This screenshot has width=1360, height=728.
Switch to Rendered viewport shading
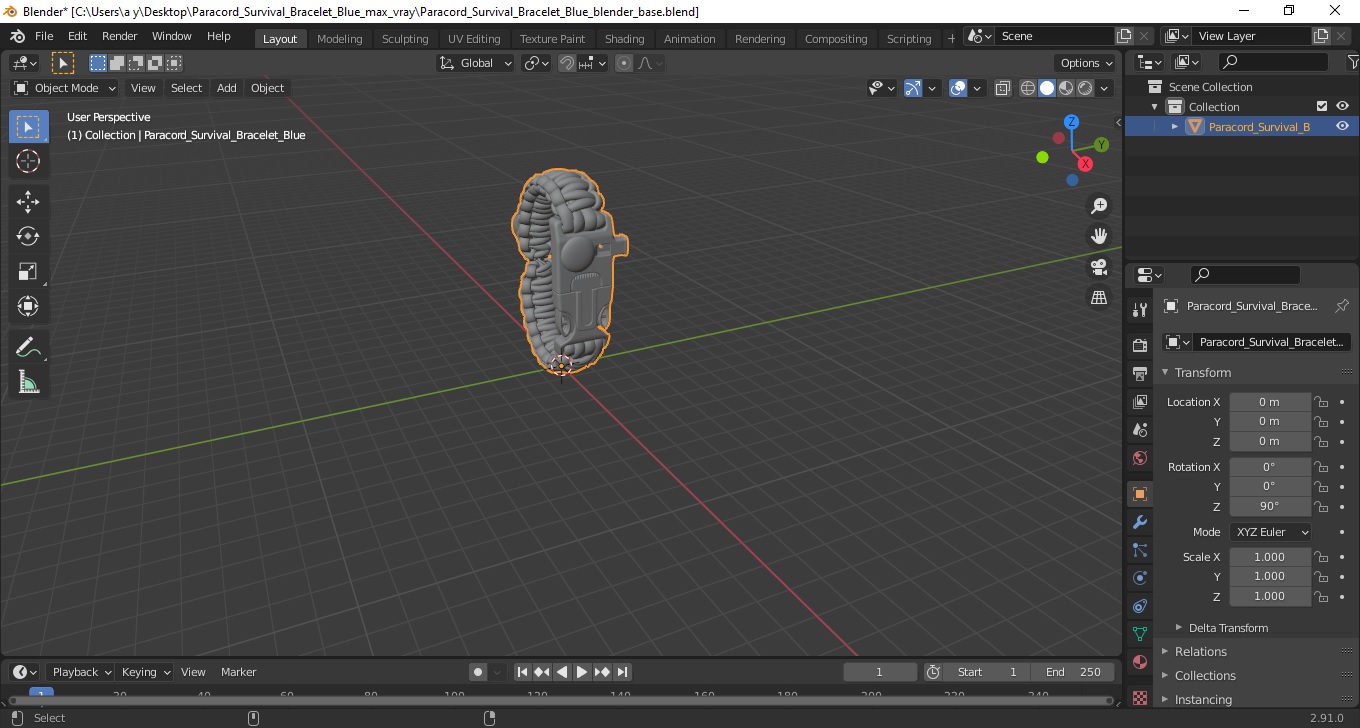pos(1085,88)
